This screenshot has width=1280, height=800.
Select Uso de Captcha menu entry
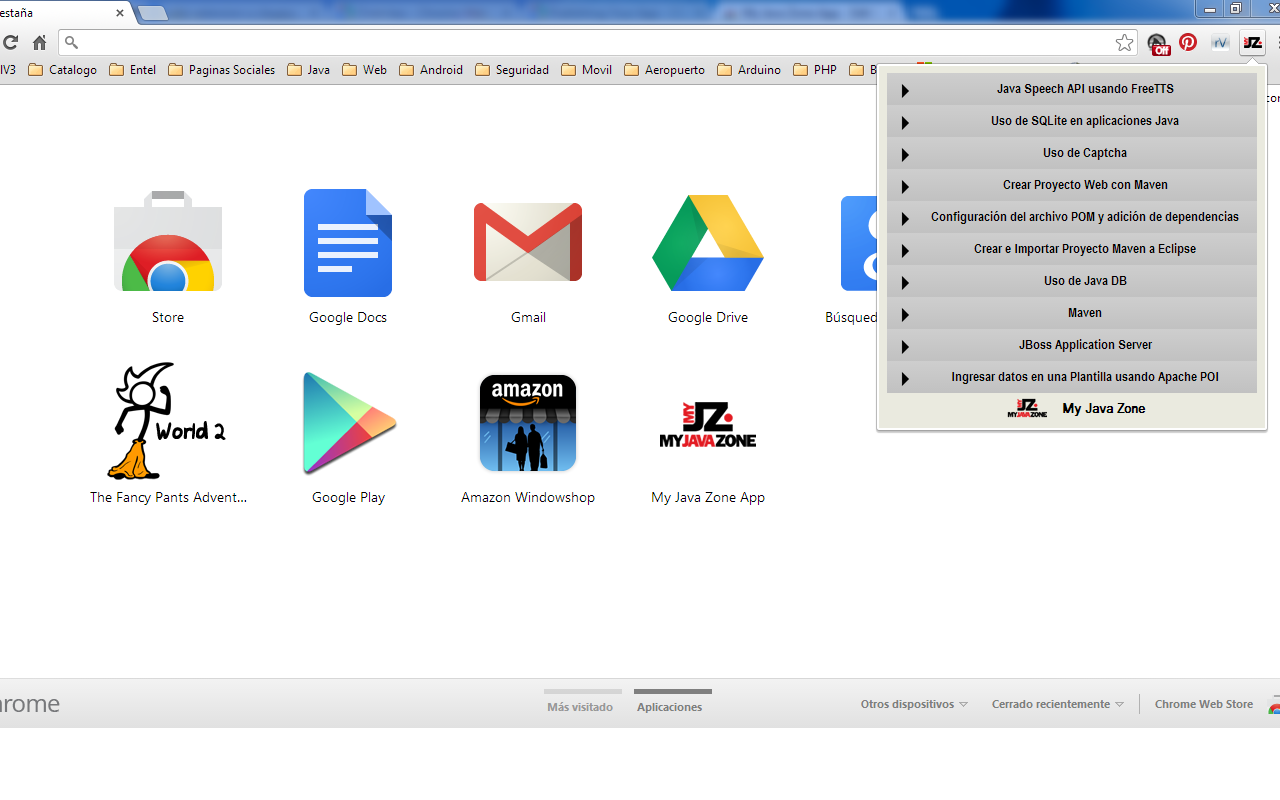(x=1084, y=153)
